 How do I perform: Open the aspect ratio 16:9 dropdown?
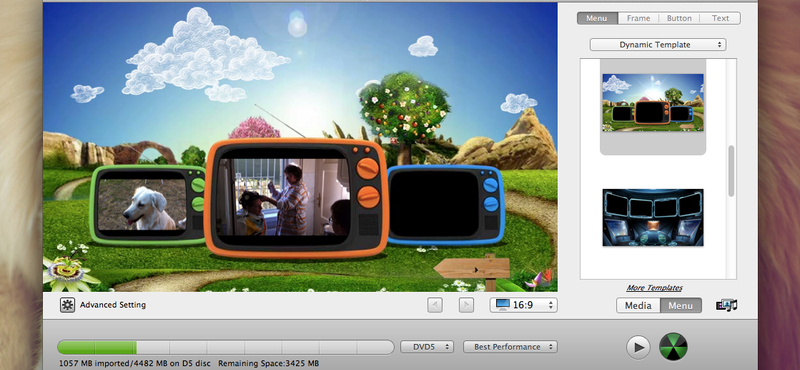pyautogui.click(x=523, y=305)
